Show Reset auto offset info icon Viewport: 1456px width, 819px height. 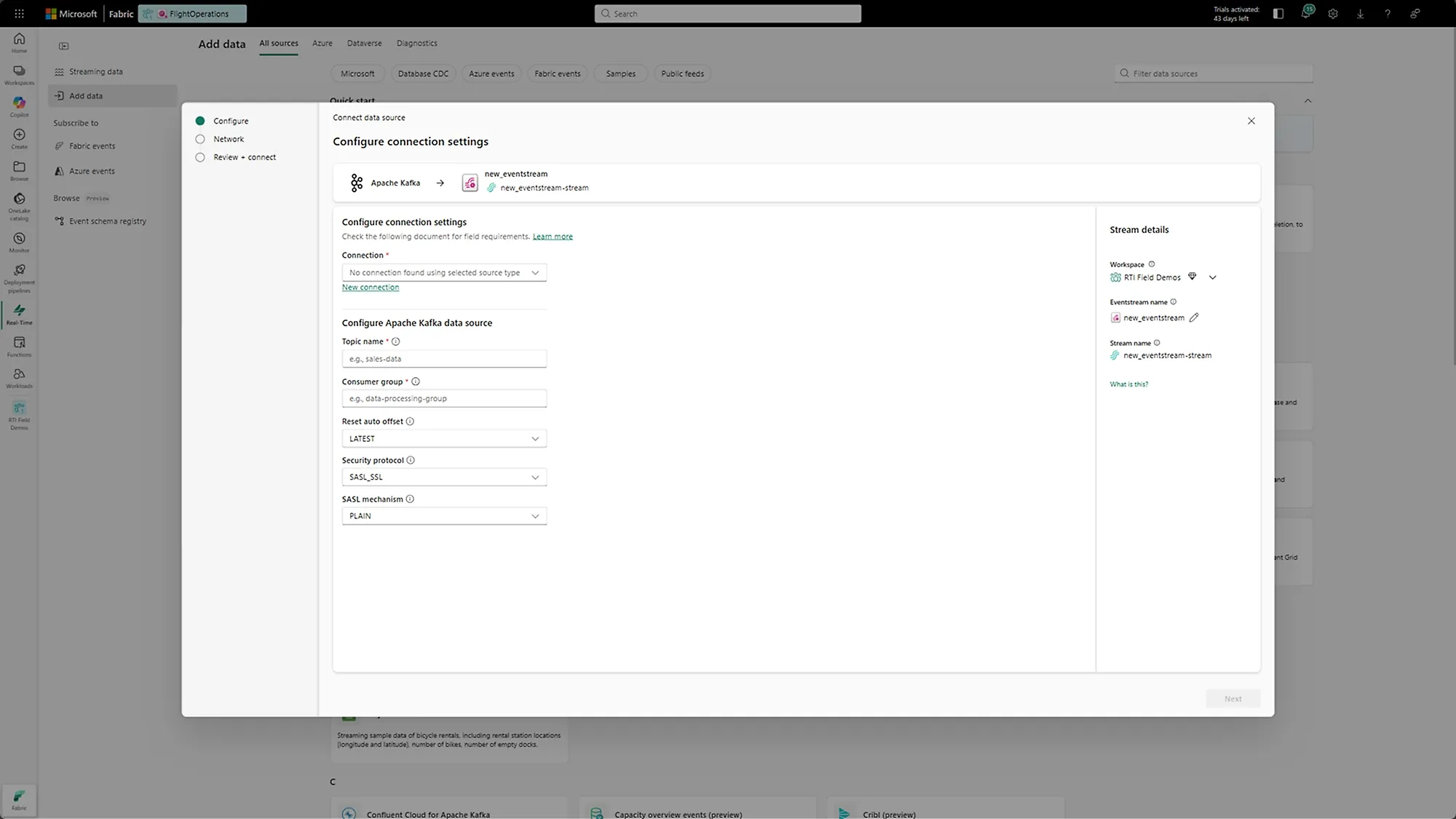pos(410,422)
